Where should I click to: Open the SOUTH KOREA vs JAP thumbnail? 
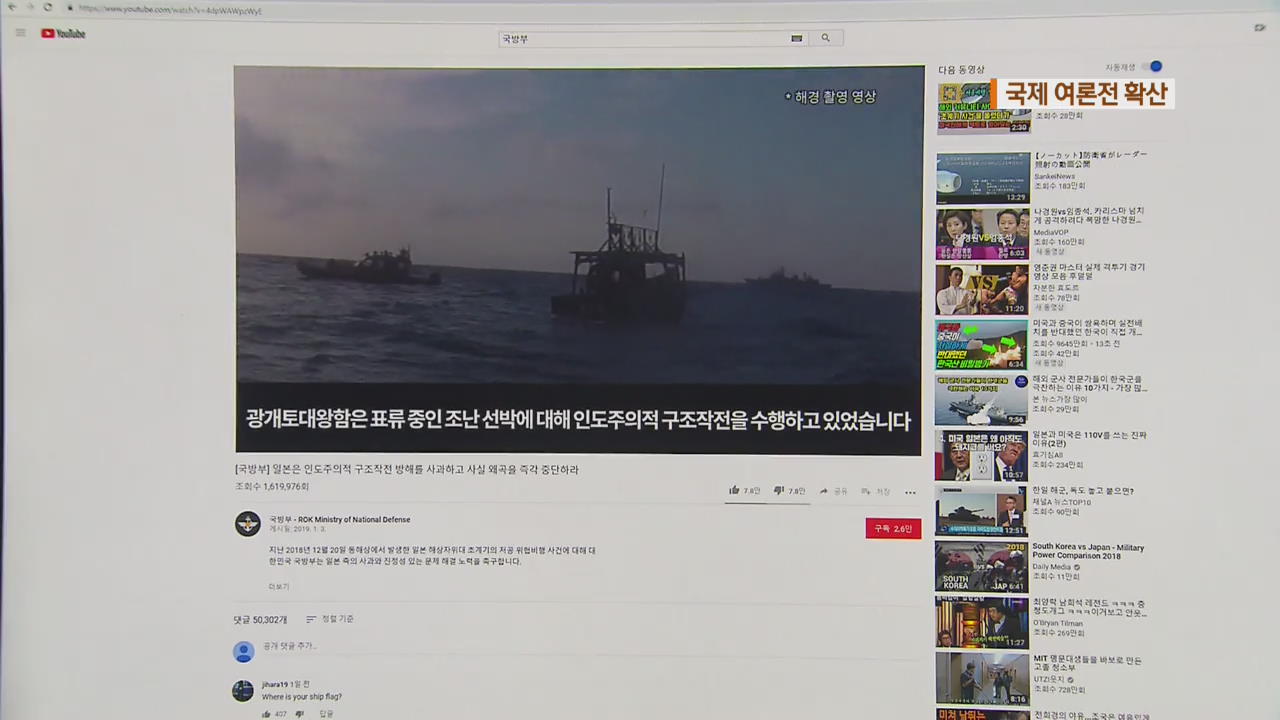(x=981, y=567)
